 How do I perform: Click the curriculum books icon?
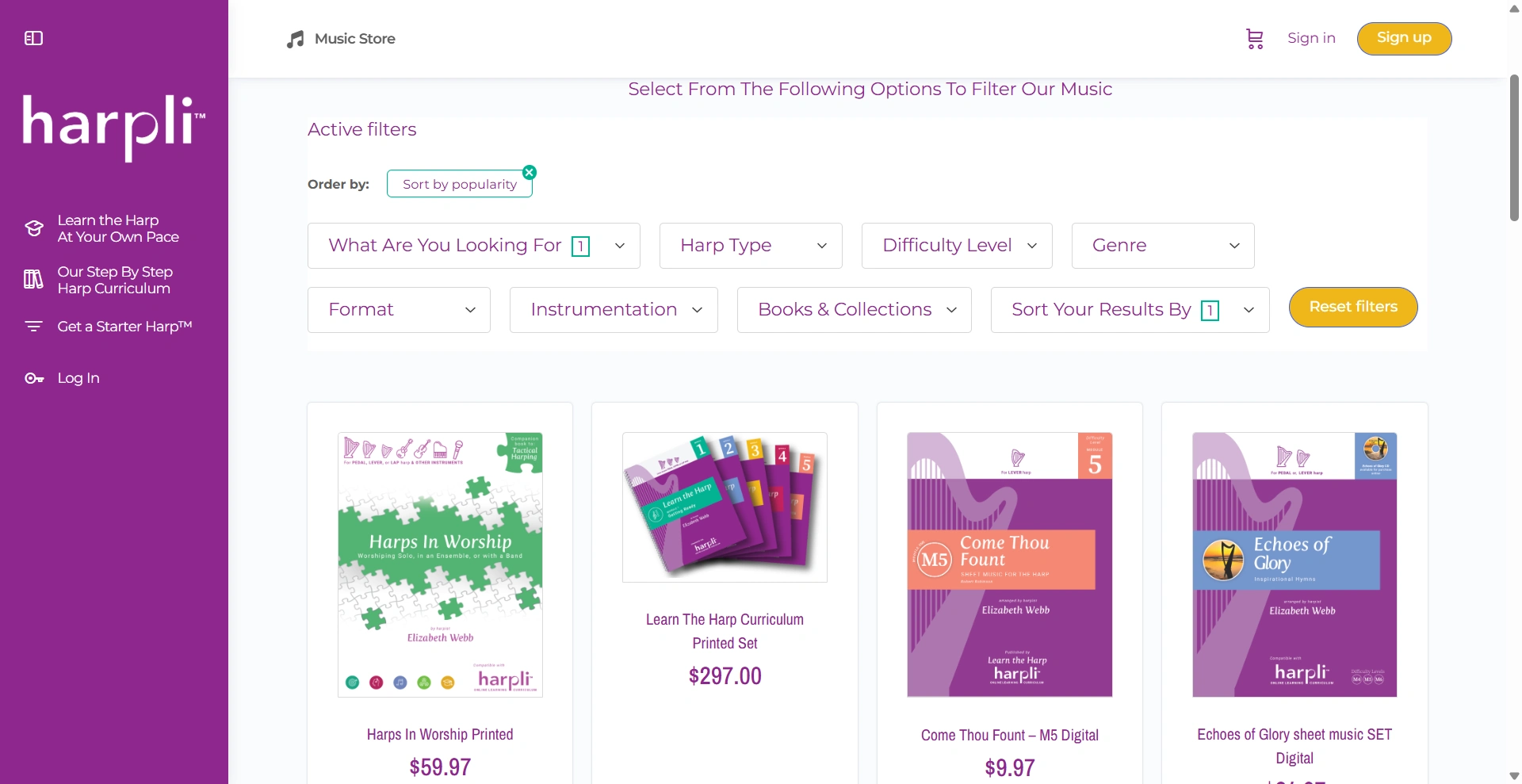(33, 280)
